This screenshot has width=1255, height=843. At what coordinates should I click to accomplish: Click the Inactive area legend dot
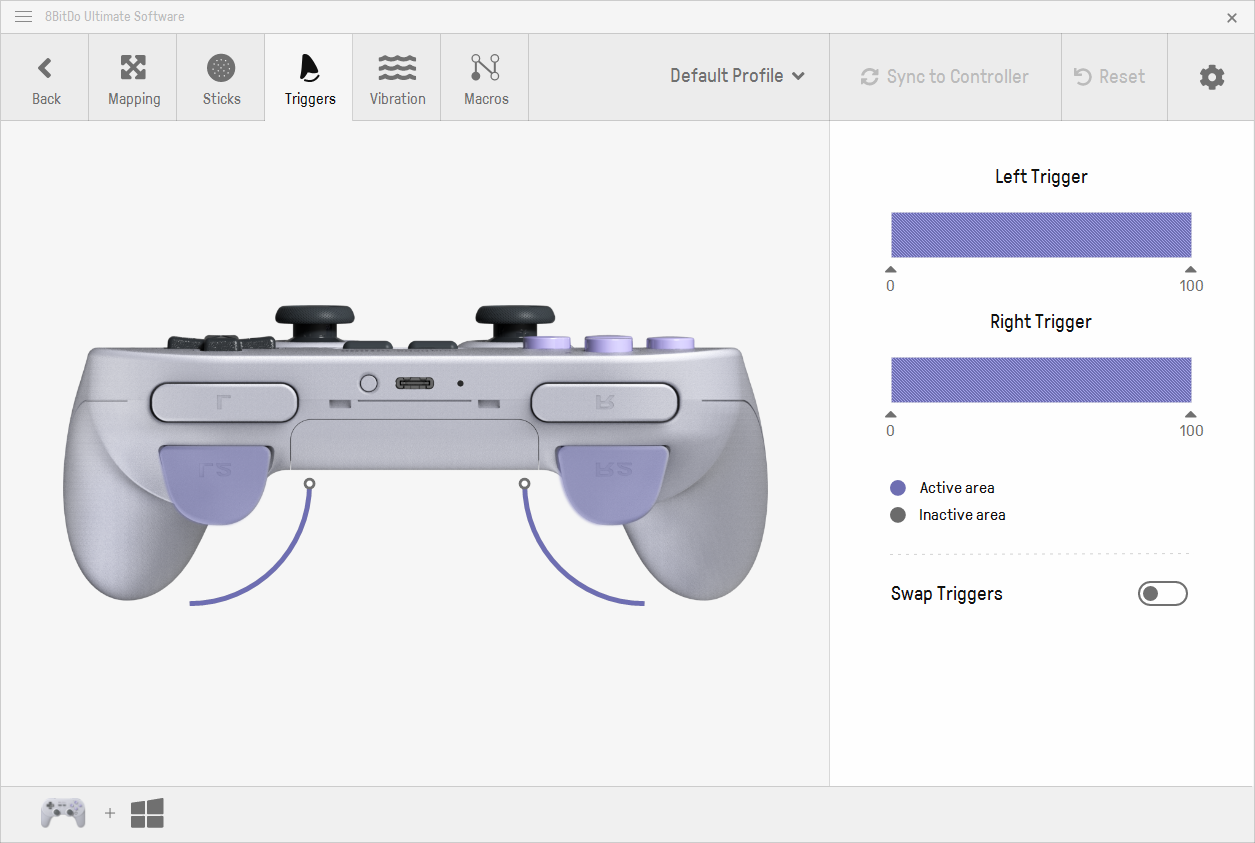point(898,515)
